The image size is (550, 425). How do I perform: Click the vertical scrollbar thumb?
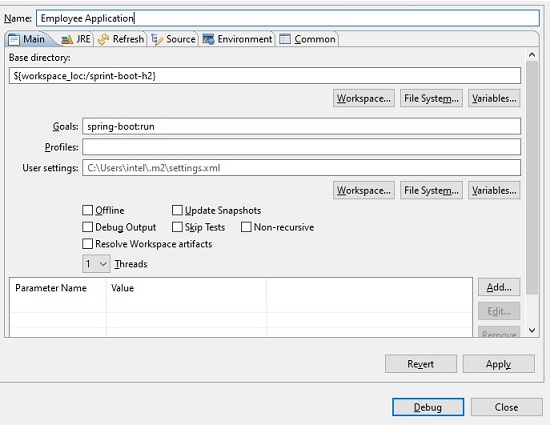[x=532, y=178]
